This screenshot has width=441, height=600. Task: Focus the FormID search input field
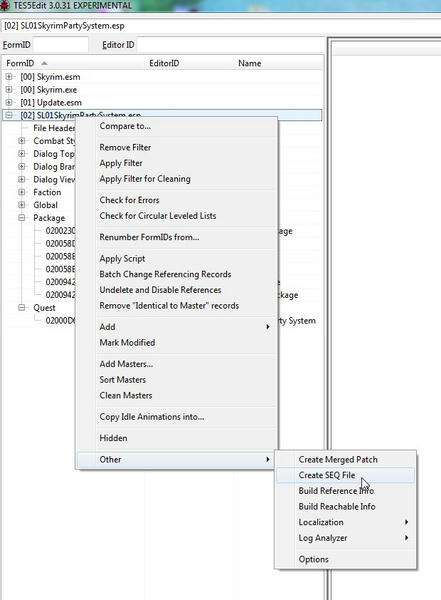60,45
